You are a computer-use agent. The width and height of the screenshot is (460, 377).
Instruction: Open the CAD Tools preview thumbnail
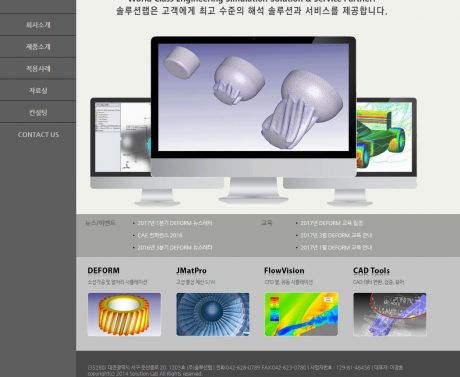click(x=390, y=314)
